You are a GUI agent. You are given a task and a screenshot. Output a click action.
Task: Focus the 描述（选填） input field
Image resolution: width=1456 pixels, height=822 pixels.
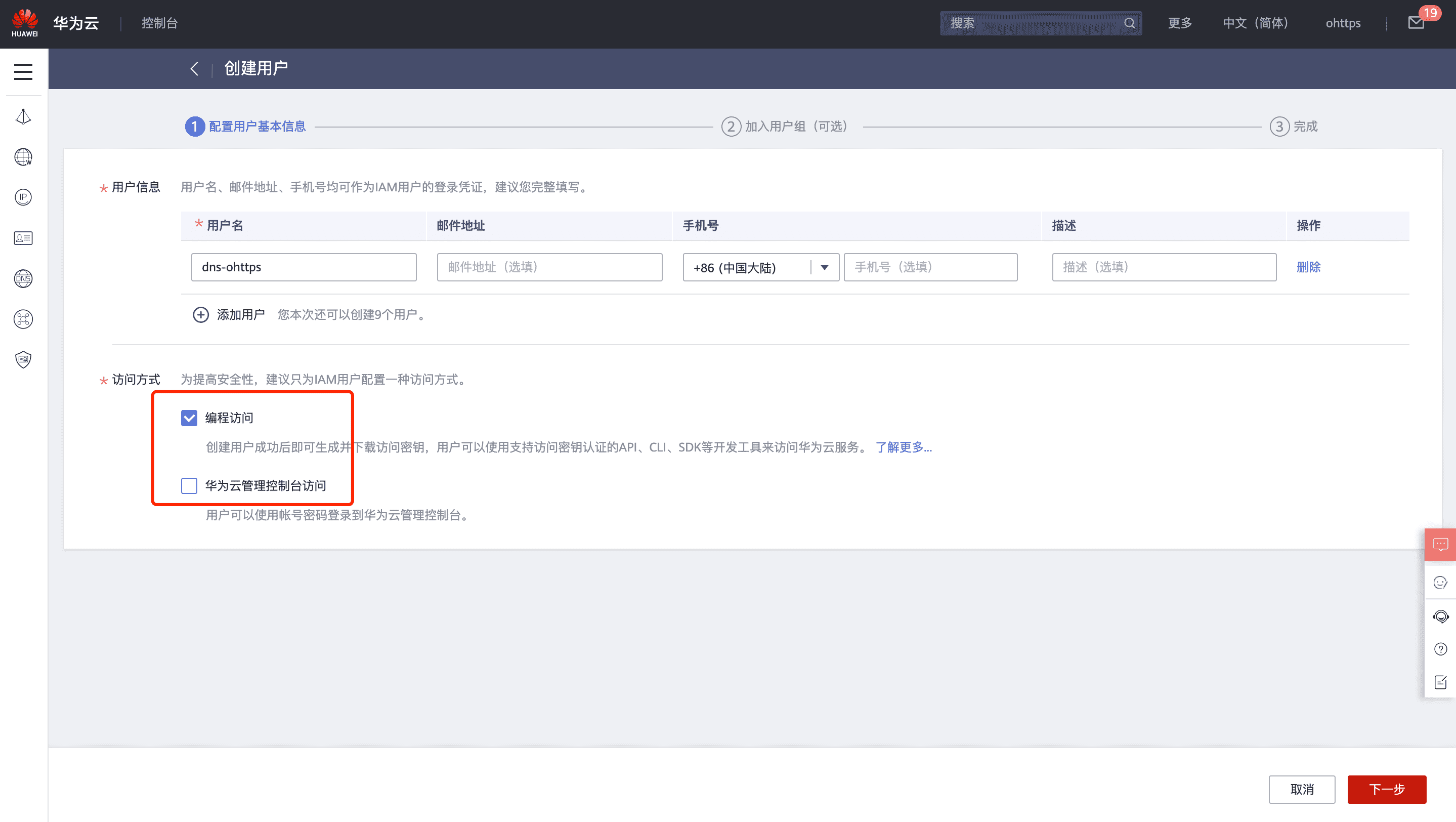coord(1164,267)
